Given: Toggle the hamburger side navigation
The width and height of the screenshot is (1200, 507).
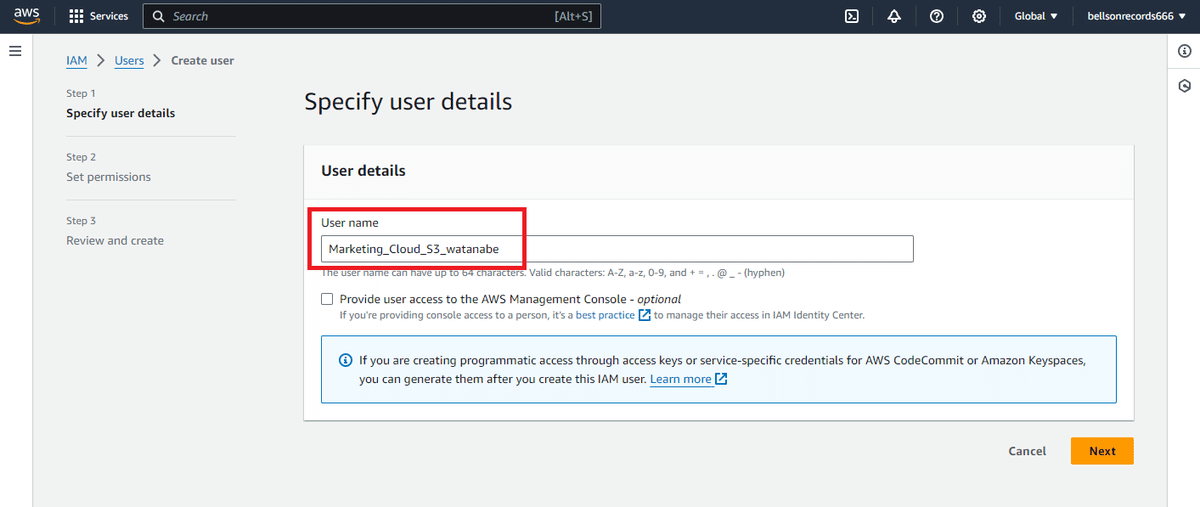Looking at the screenshot, I should 15,50.
